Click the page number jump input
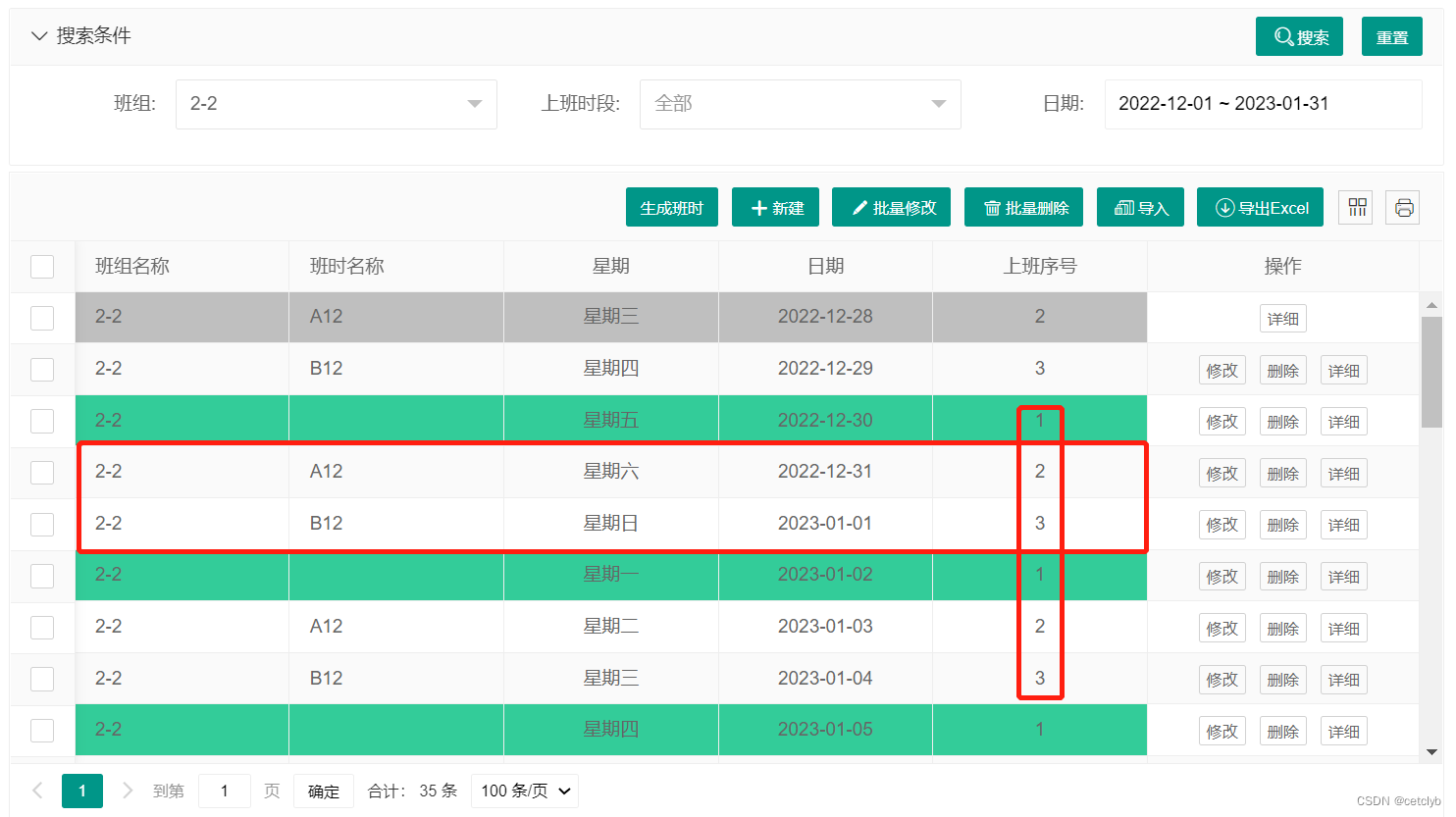This screenshot has height=817, width=1456. click(x=225, y=791)
